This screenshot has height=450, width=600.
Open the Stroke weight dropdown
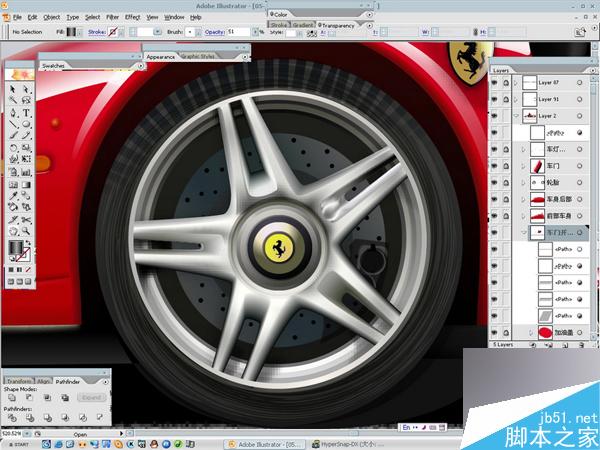coord(157,32)
